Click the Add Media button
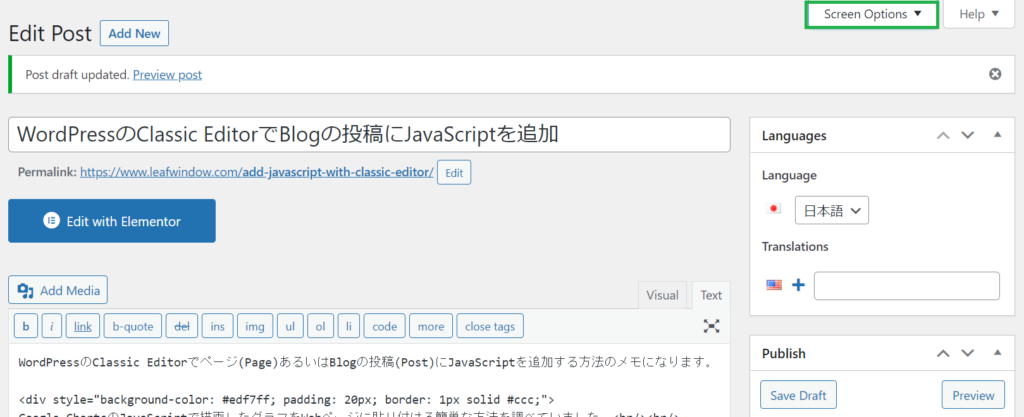This screenshot has width=1024, height=417. pos(58,290)
